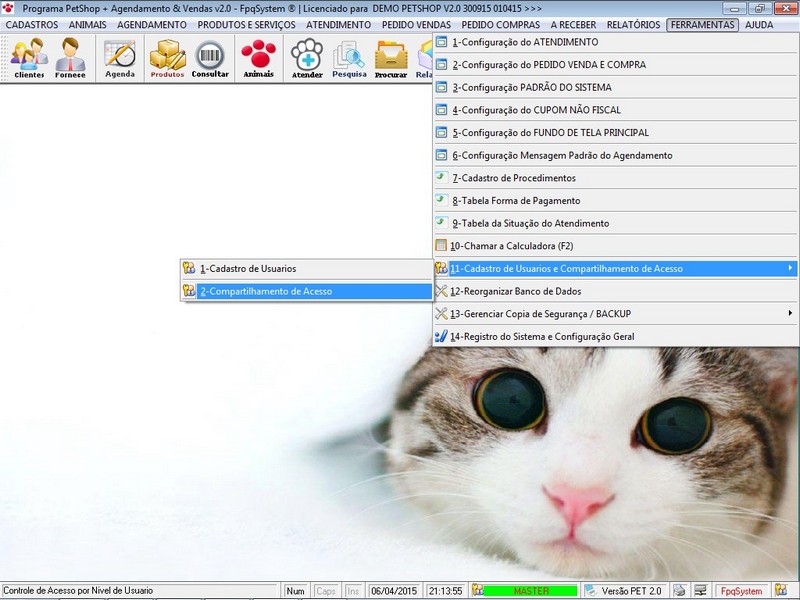The image size is (800, 600).
Task: Click the printer icon in status bar
Action: point(679,590)
